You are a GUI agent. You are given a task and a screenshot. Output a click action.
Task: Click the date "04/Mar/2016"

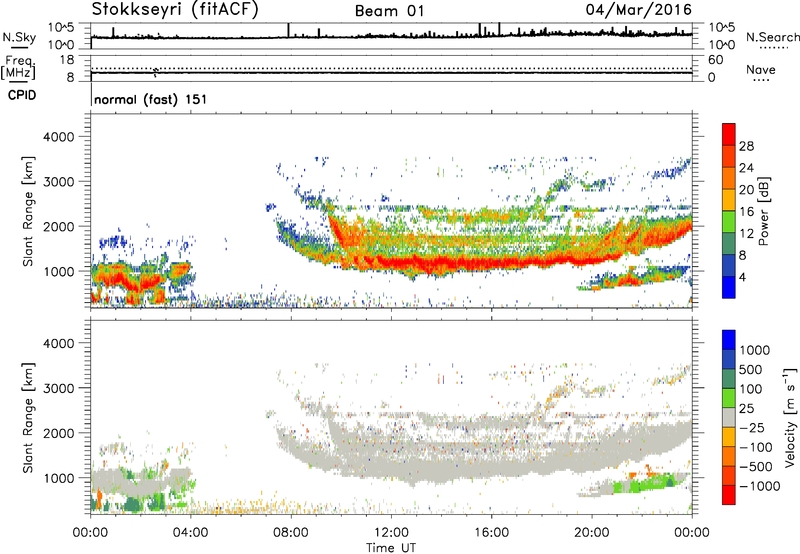click(x=639, y=9)
